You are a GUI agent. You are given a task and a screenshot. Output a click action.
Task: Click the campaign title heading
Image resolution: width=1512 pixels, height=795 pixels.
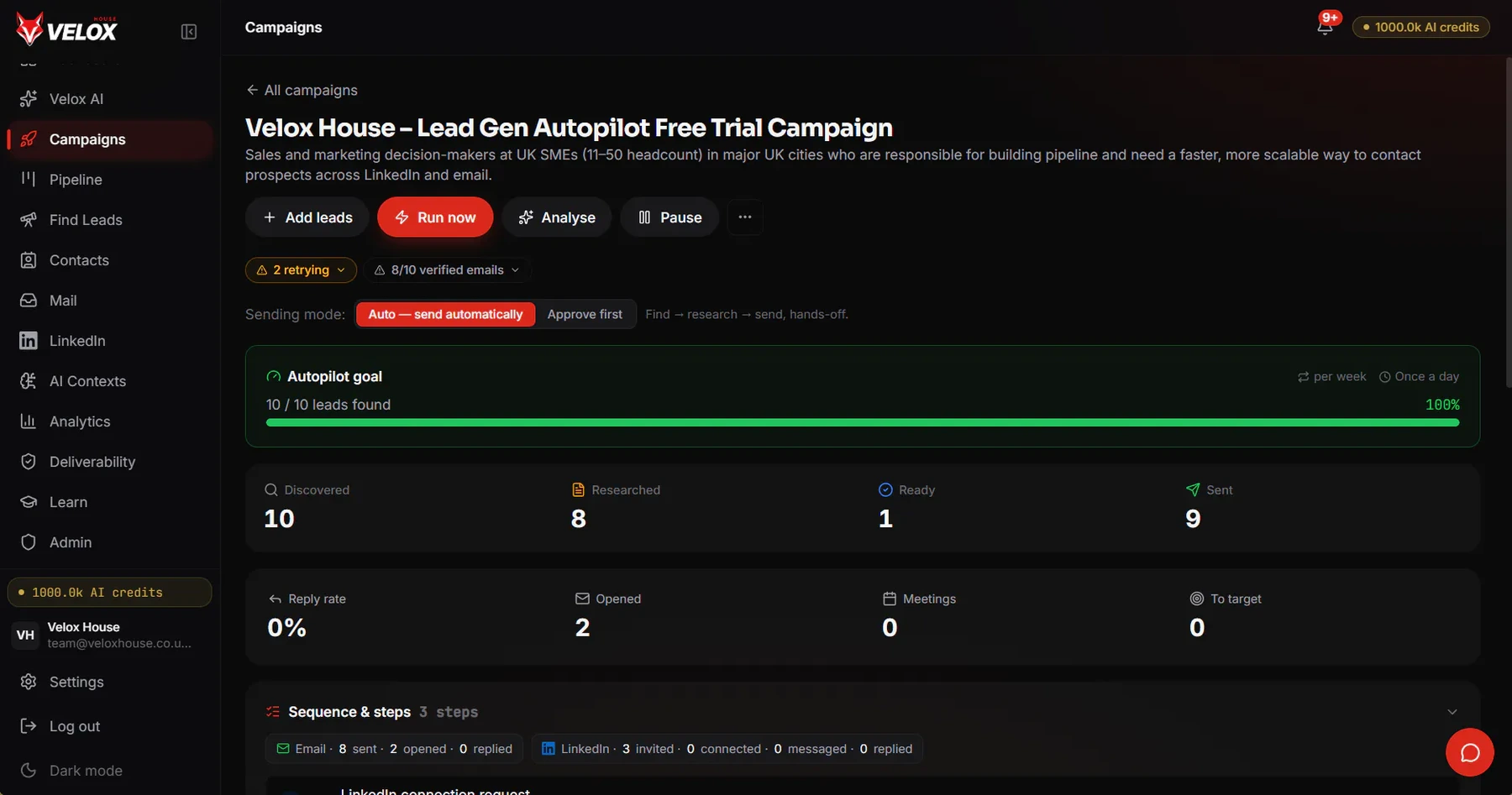click(x=569, y=128)
